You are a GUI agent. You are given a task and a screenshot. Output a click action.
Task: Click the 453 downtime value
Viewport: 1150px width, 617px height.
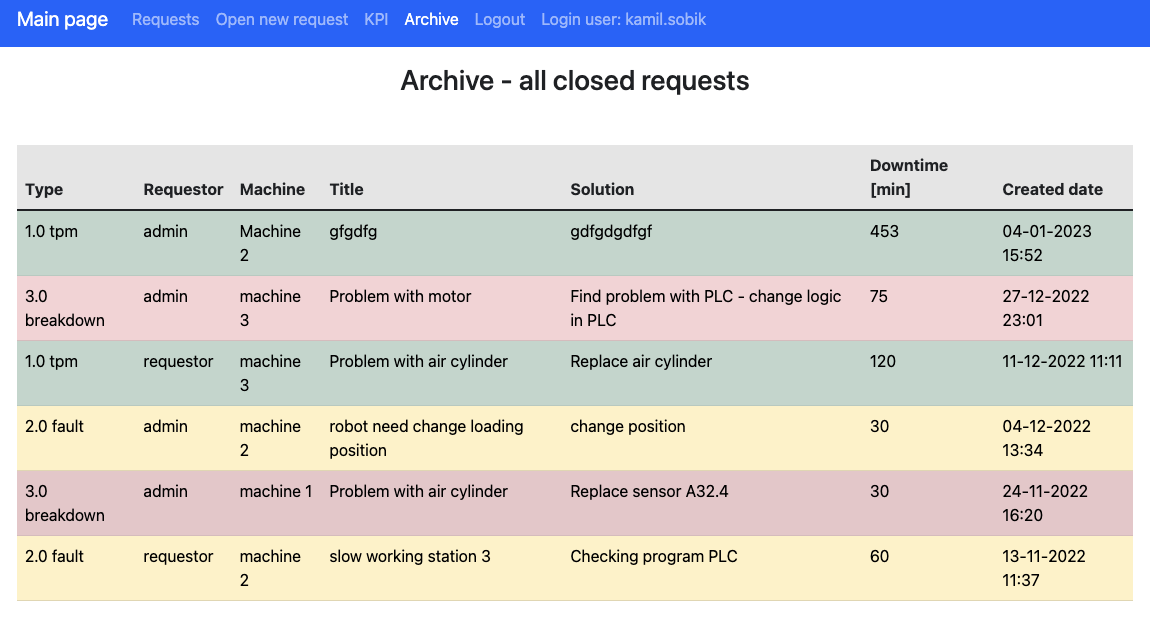point(884,231)
